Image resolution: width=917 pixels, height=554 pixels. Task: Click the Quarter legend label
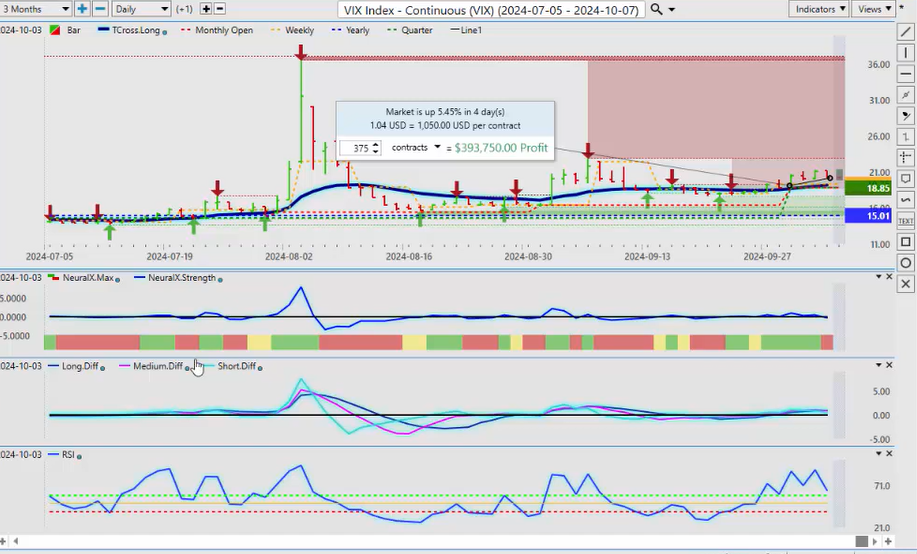click(417, 30)
